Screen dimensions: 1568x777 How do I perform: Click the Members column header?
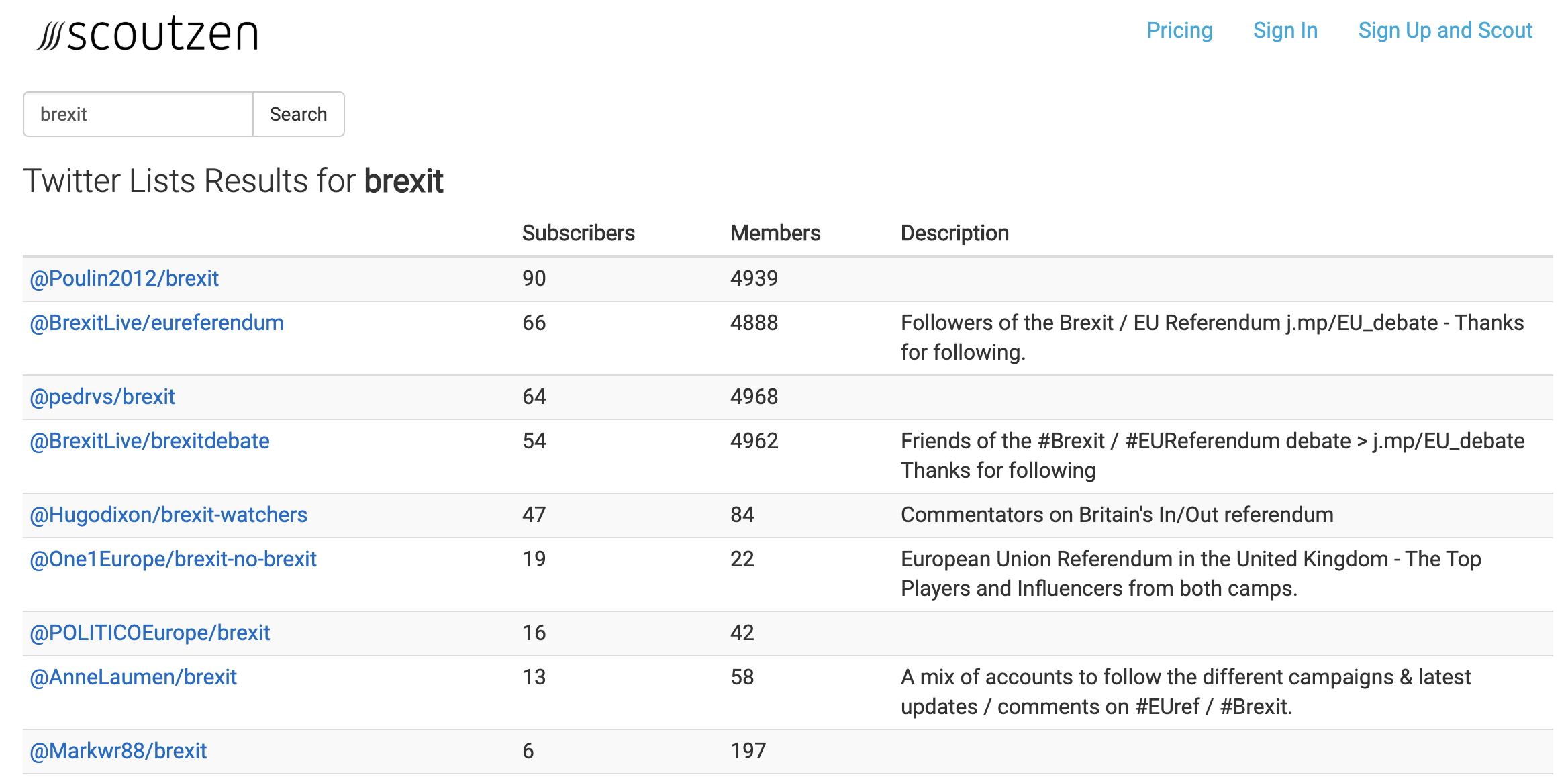pos(775,233)
